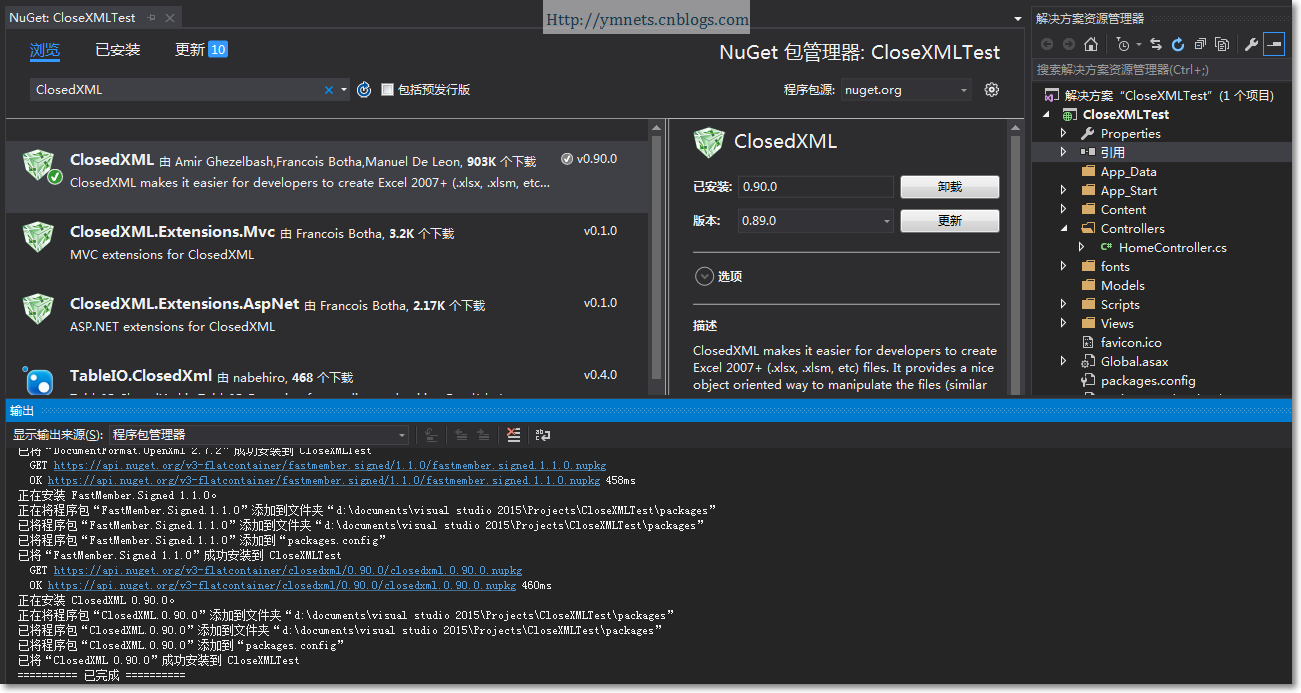Pin the NuGet CloseXMLTest tab
This screenshot has height=693, width=1301.
click(x=151, y=18)
